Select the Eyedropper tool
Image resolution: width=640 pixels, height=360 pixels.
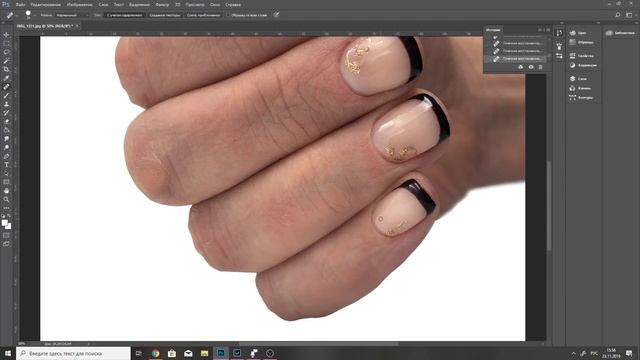(6, 78)
